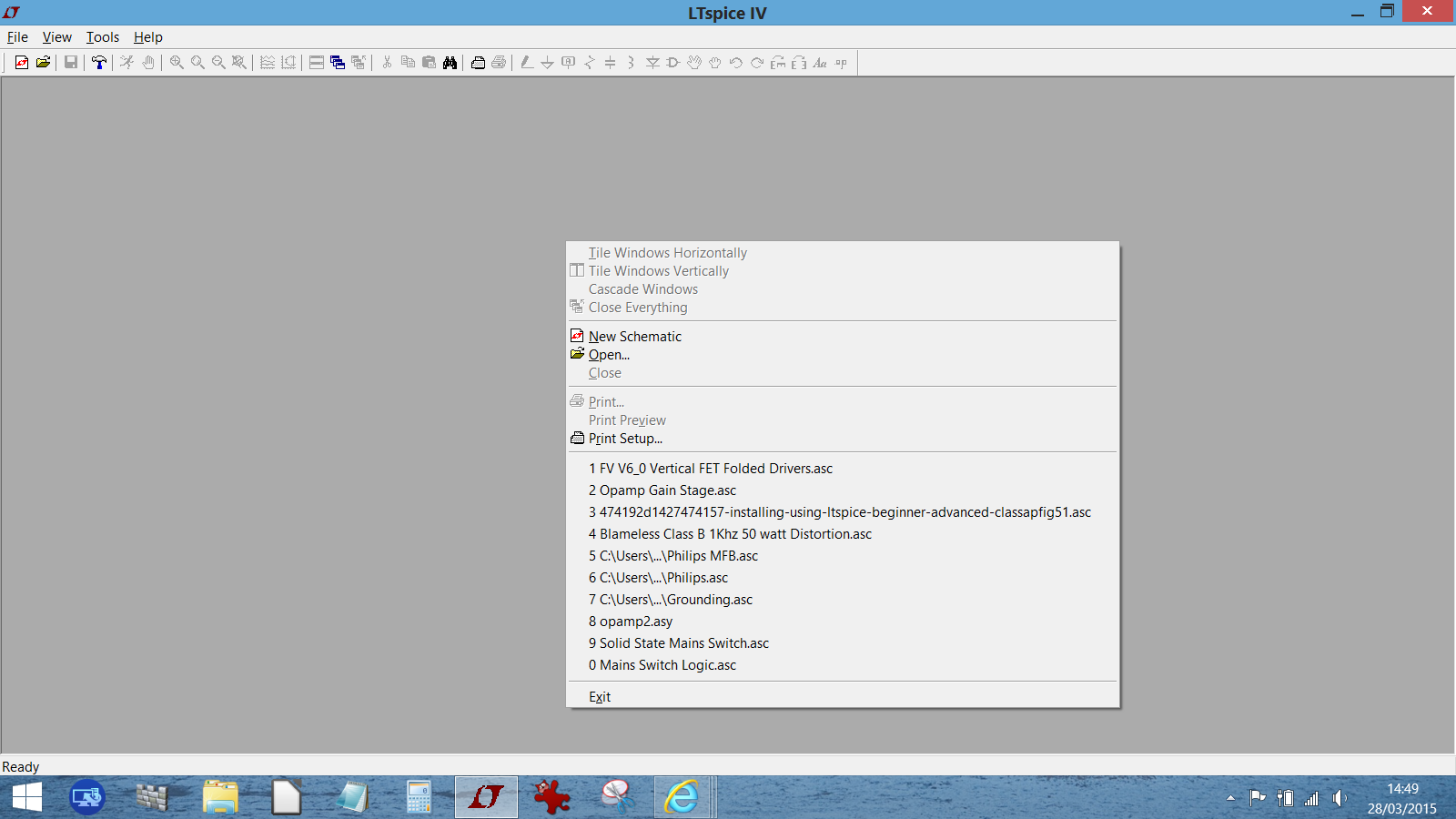Open recent file Solid State Mains Switch.asc

pyautogui.click(x=843, y=643)
